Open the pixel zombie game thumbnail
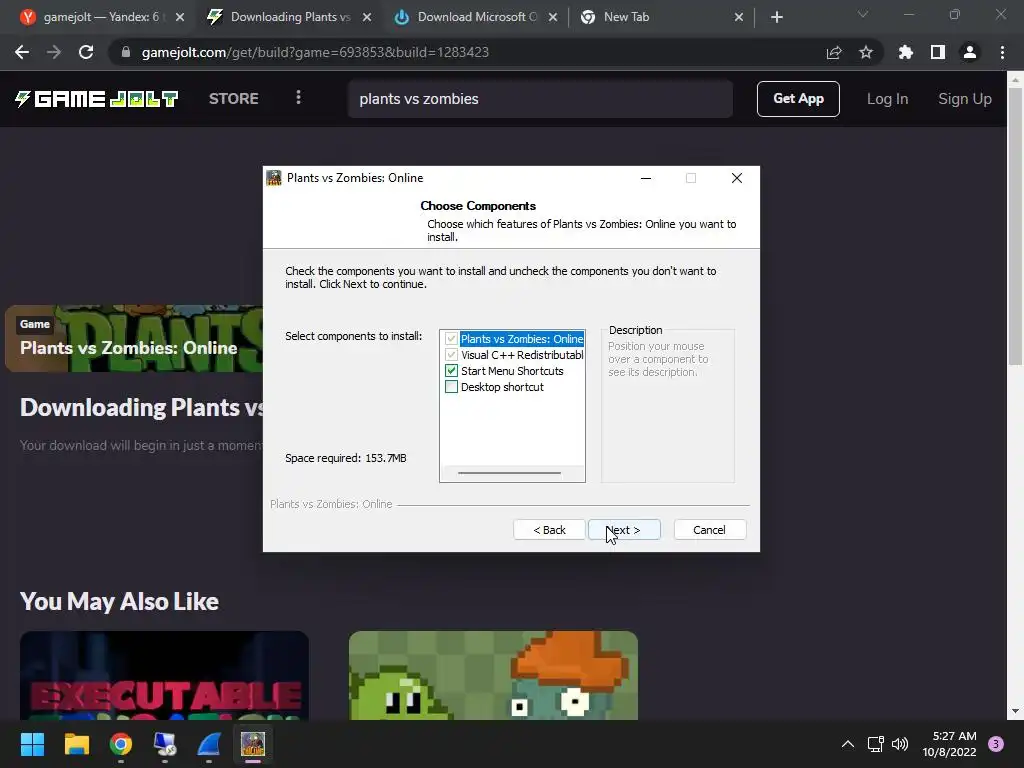This screenshot has width=1024, height=768. coord(493,675)
